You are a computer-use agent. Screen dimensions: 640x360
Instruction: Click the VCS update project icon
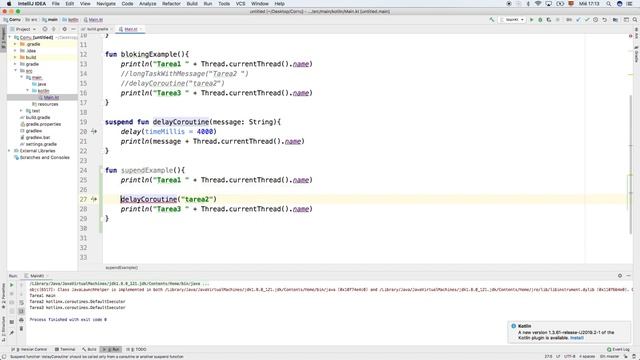tap(578, 20)
